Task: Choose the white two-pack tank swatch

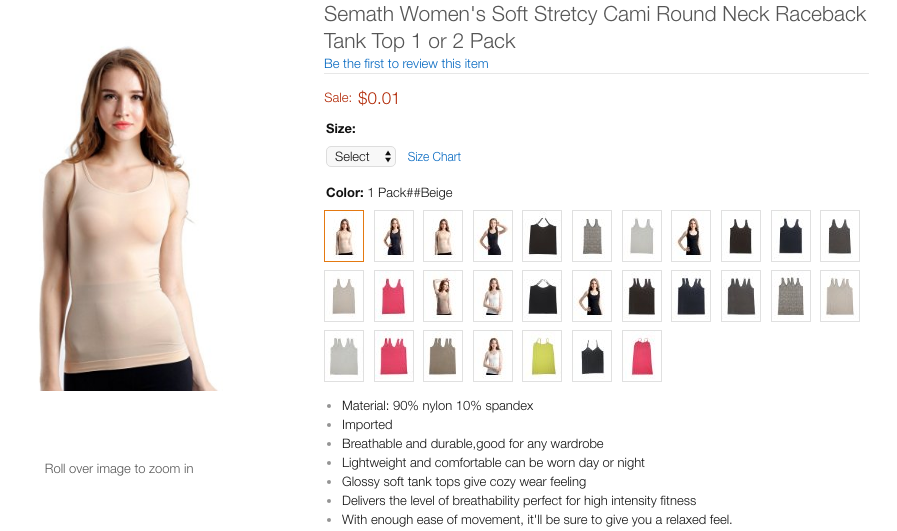Action: point(344,355)
